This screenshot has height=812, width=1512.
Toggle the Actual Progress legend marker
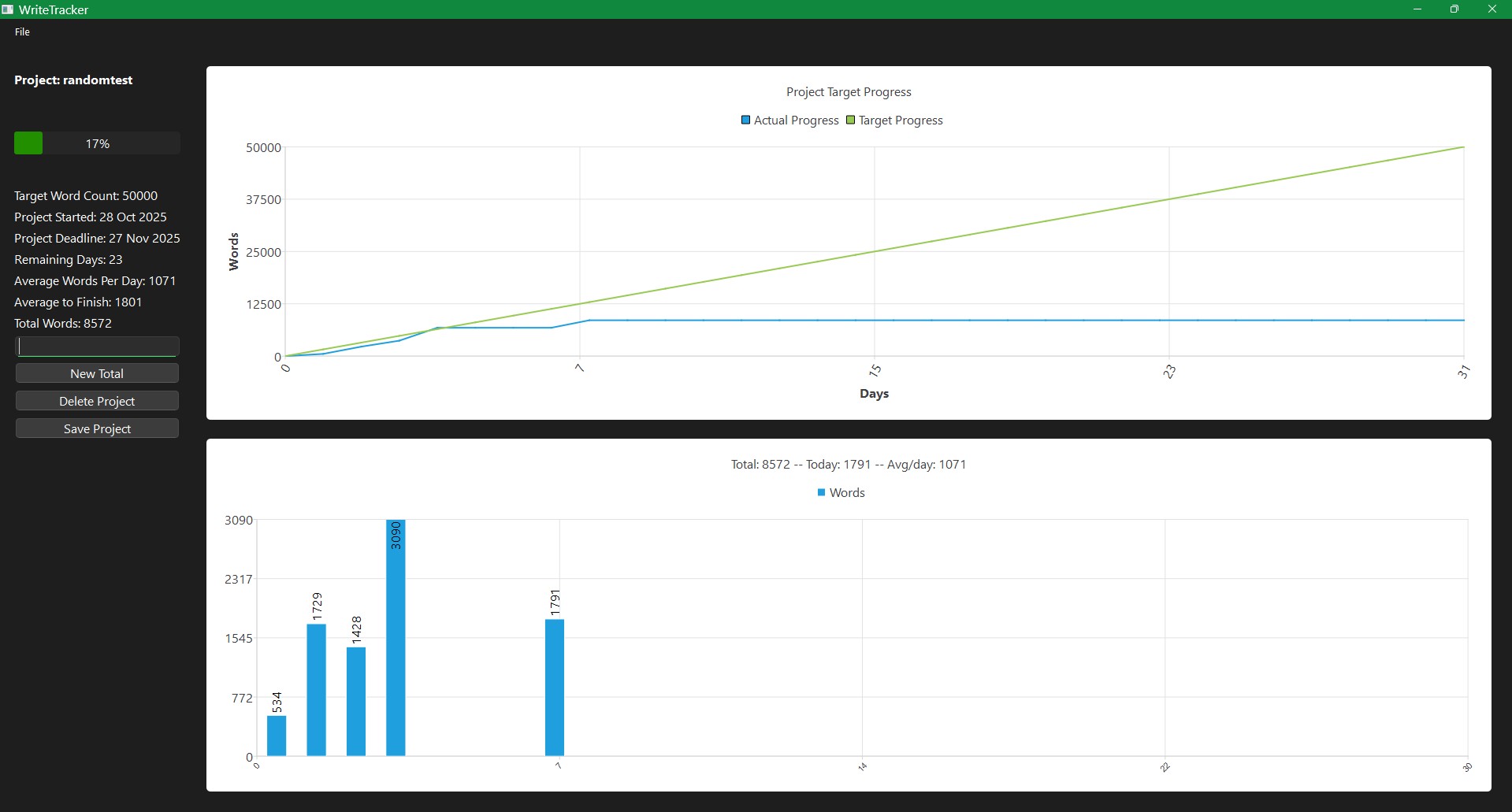(x=745, y=121)
